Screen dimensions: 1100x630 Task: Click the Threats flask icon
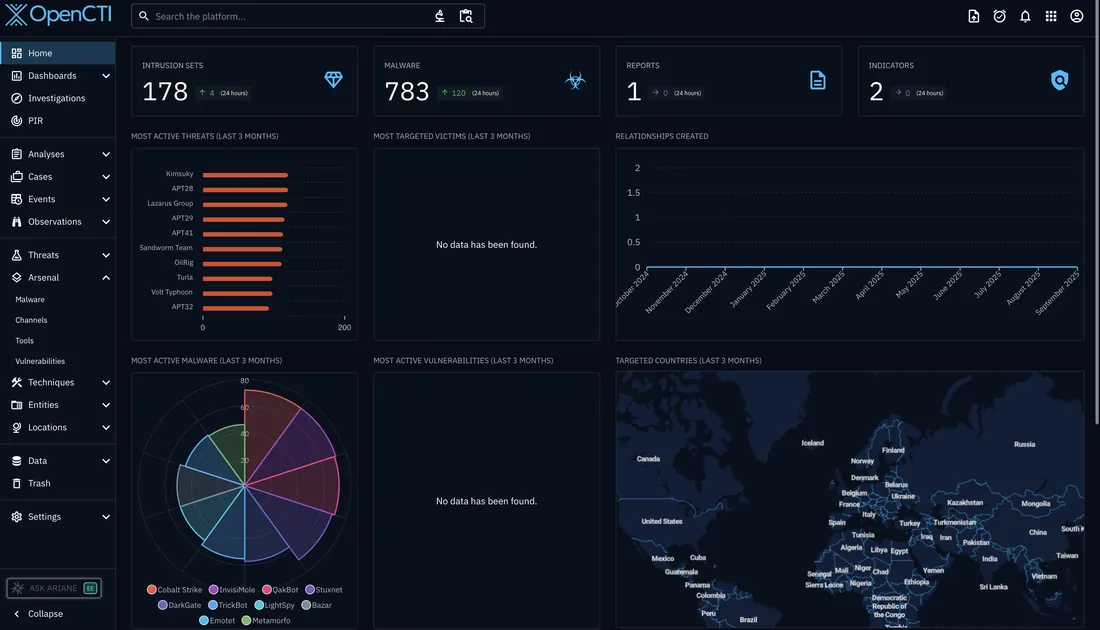(17, 255)
